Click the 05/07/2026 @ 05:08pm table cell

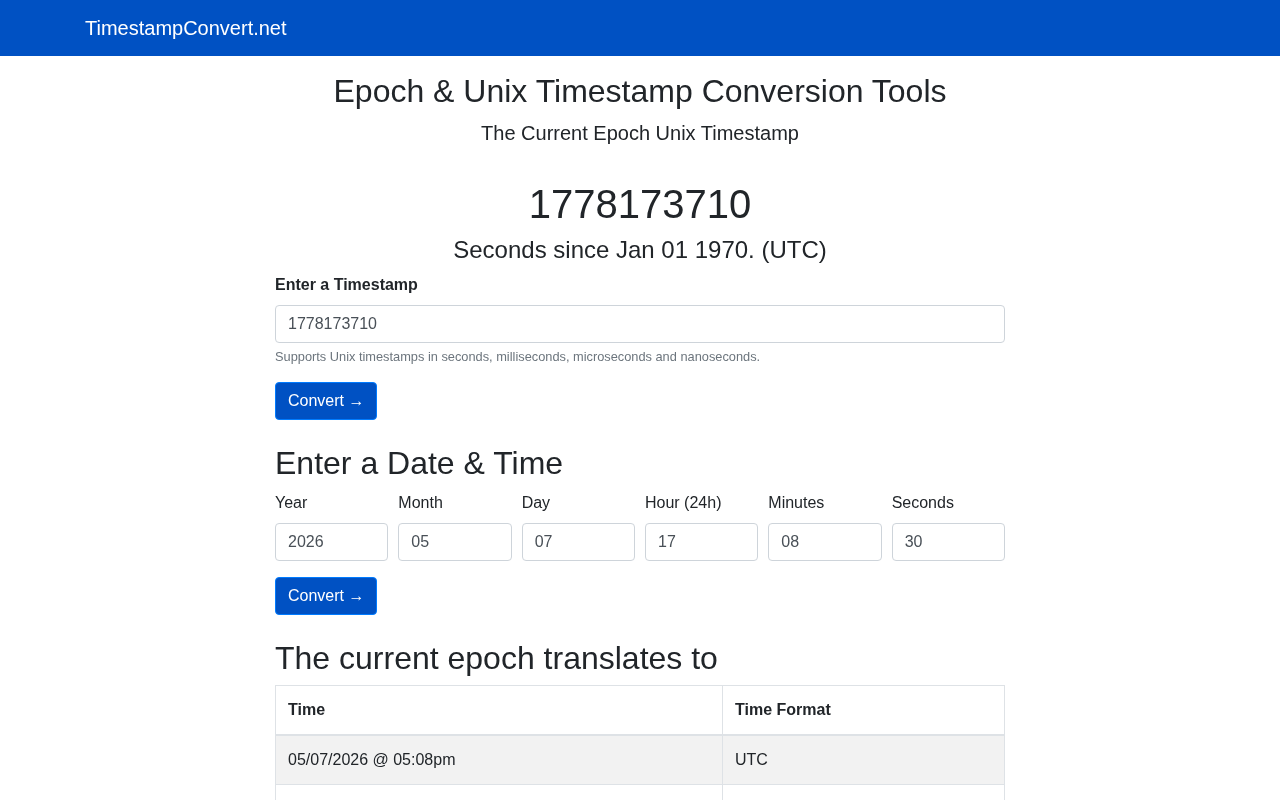point(499,760)
